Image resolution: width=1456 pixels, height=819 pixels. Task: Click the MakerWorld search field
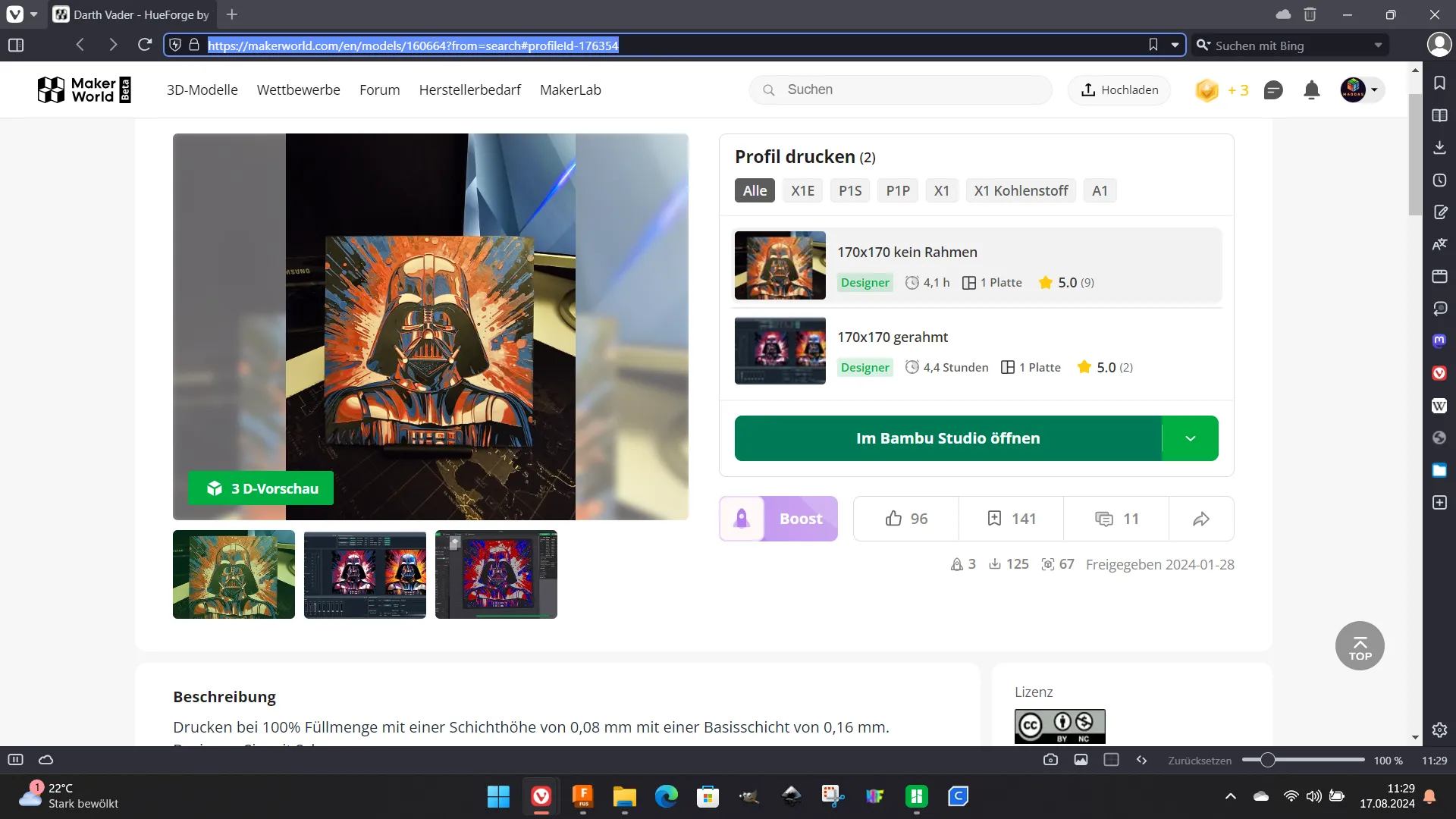[901, 89]
